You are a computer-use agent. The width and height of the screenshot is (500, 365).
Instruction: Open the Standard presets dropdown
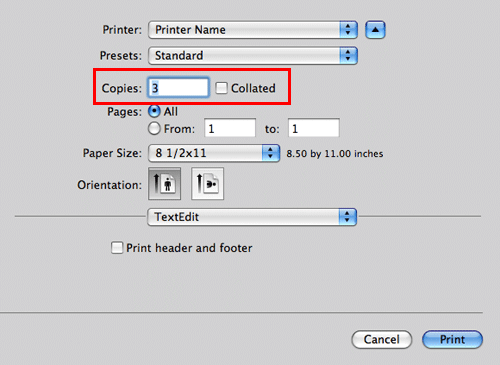click(253, 55)
